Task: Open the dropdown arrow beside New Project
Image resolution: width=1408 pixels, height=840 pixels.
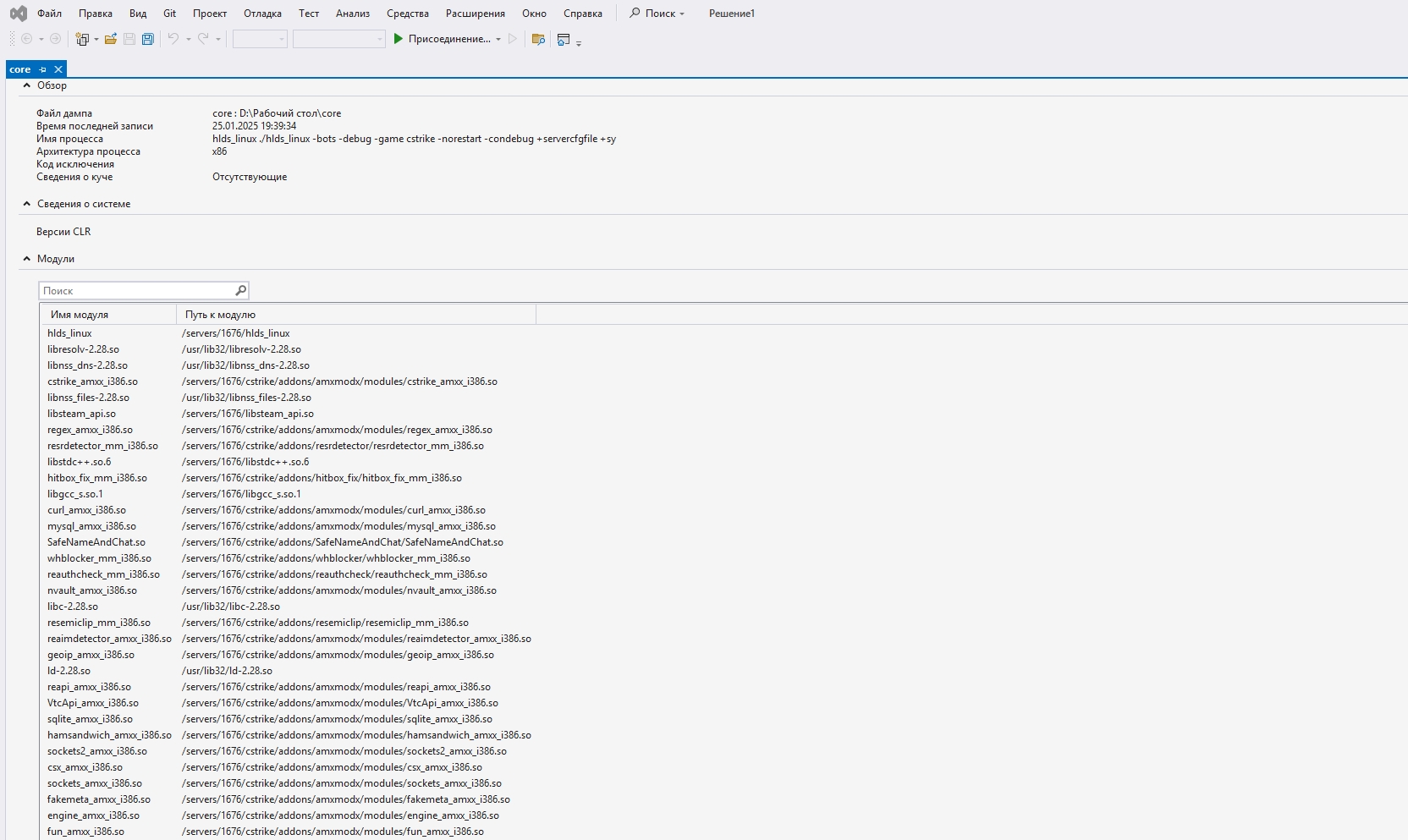Action: pos(96,39)
